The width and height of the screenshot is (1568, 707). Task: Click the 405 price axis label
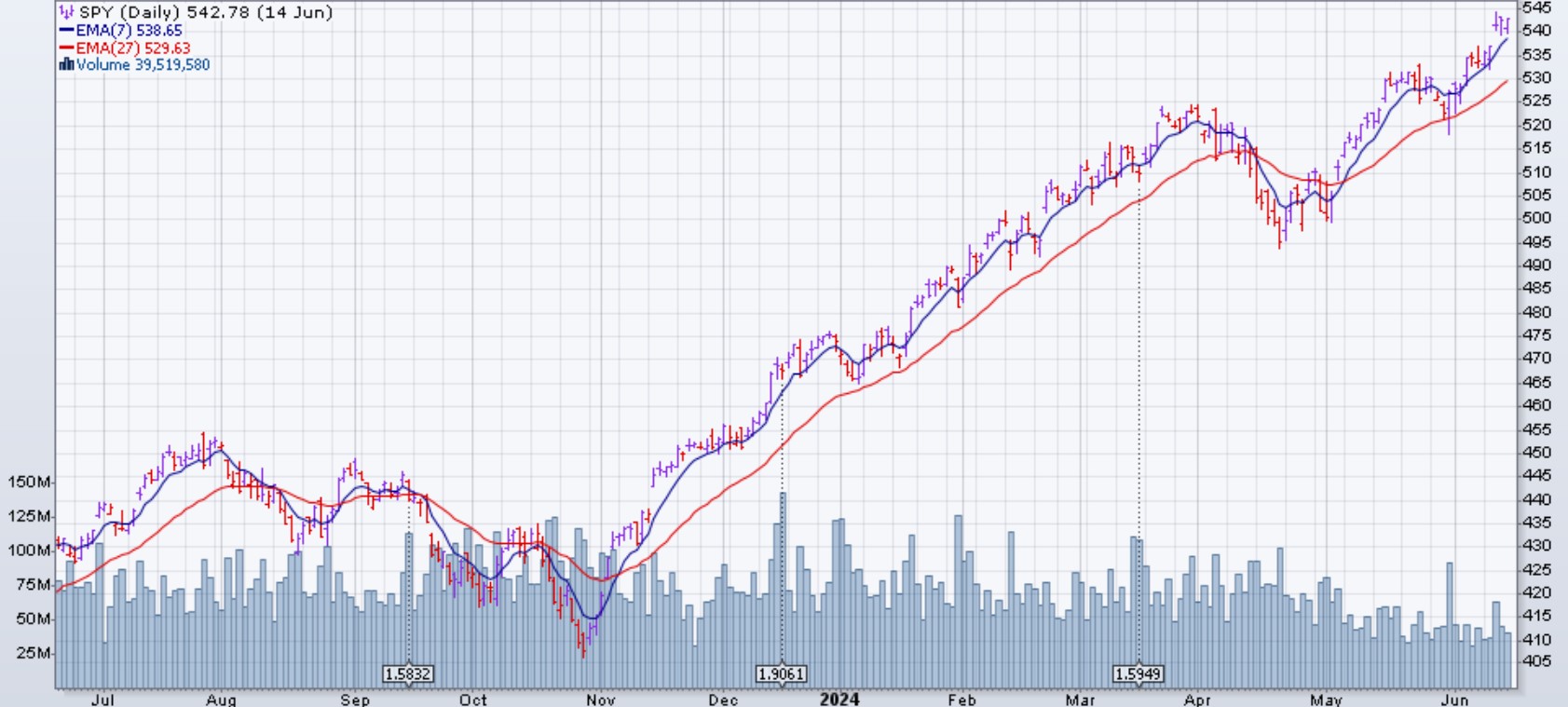click(1536, 661)
